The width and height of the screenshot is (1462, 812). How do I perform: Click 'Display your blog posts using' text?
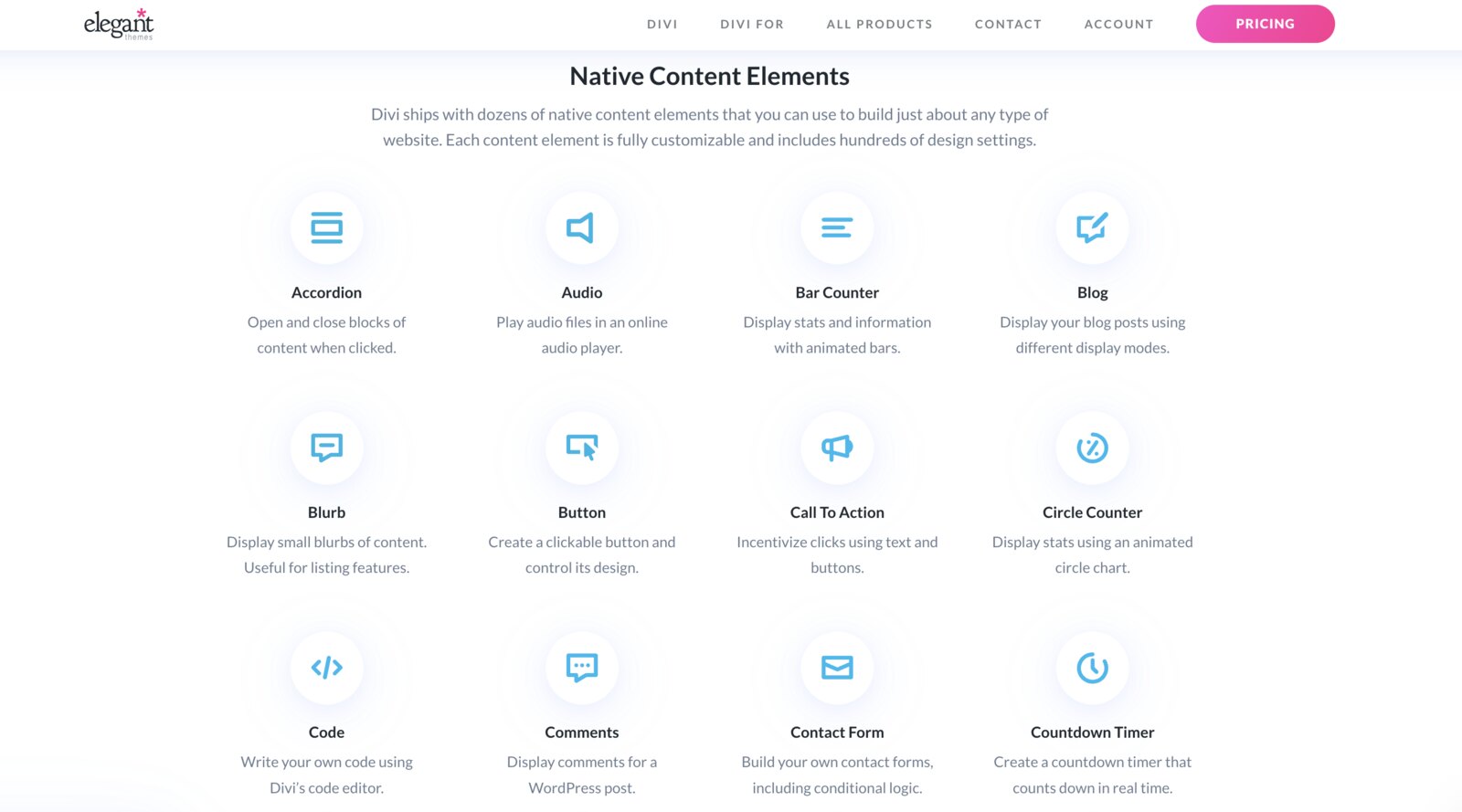point(1092,322)
